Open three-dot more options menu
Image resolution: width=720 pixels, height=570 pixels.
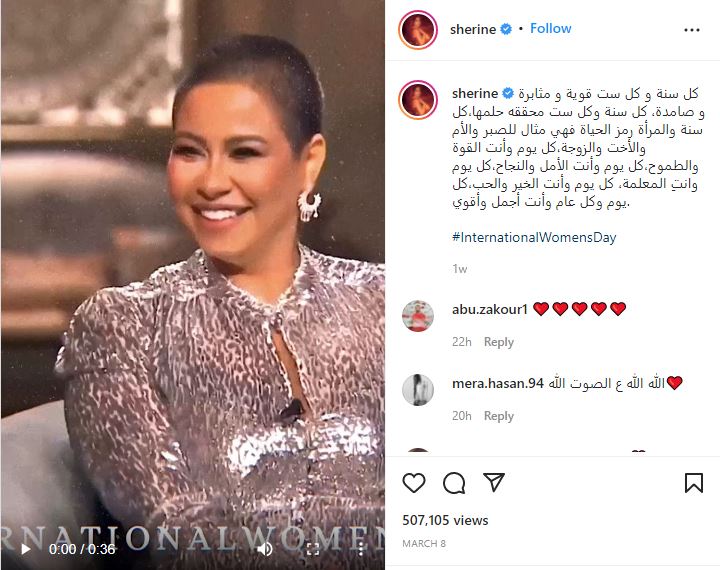[692, 30]
